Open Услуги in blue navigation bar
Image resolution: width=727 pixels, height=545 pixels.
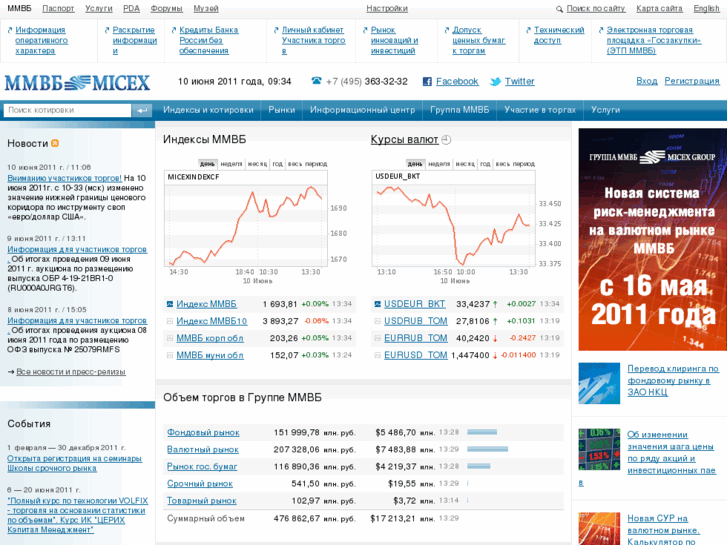pos(606,110)
